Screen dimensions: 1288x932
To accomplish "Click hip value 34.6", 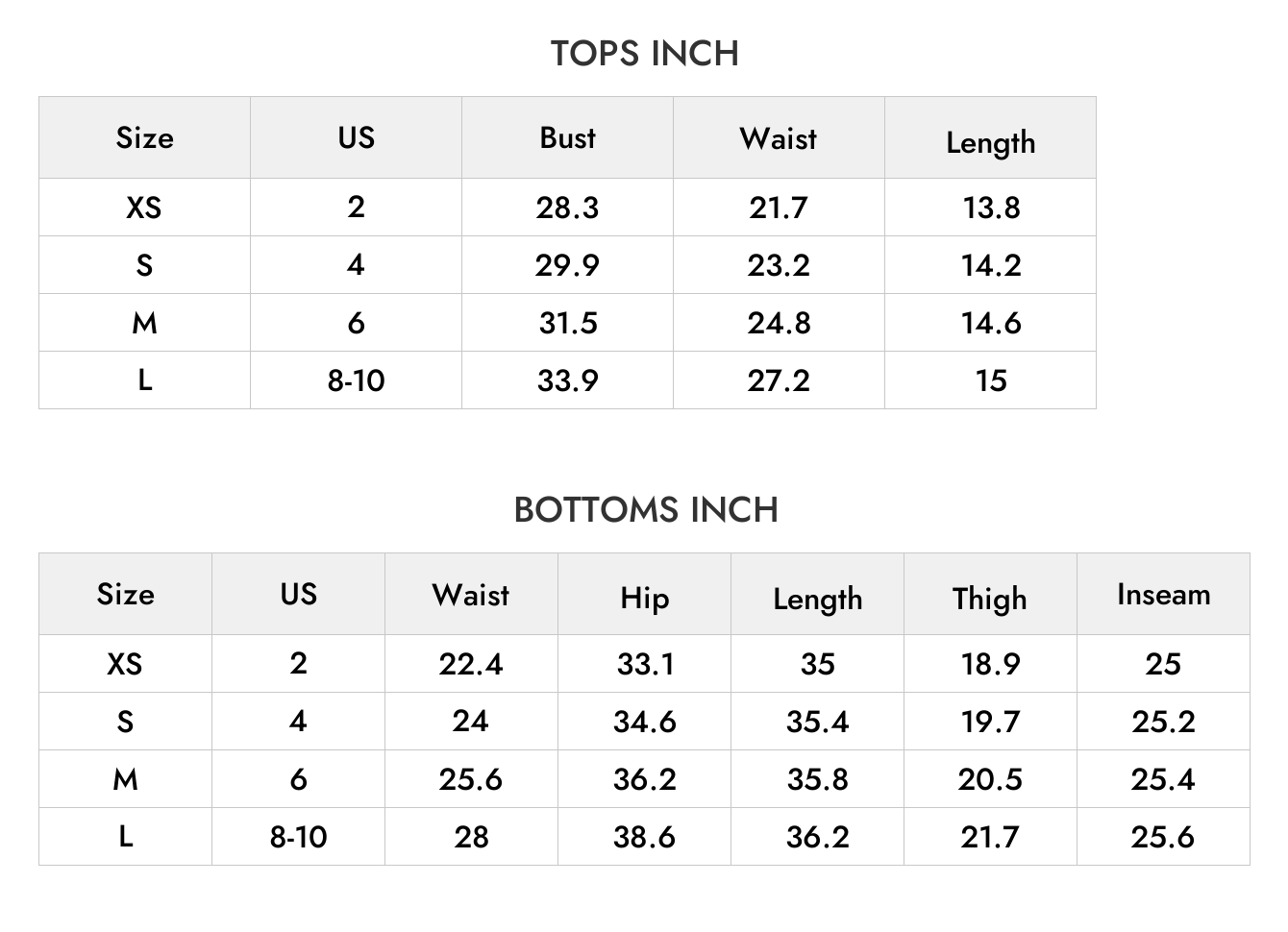I will click(x=644, y=721).
